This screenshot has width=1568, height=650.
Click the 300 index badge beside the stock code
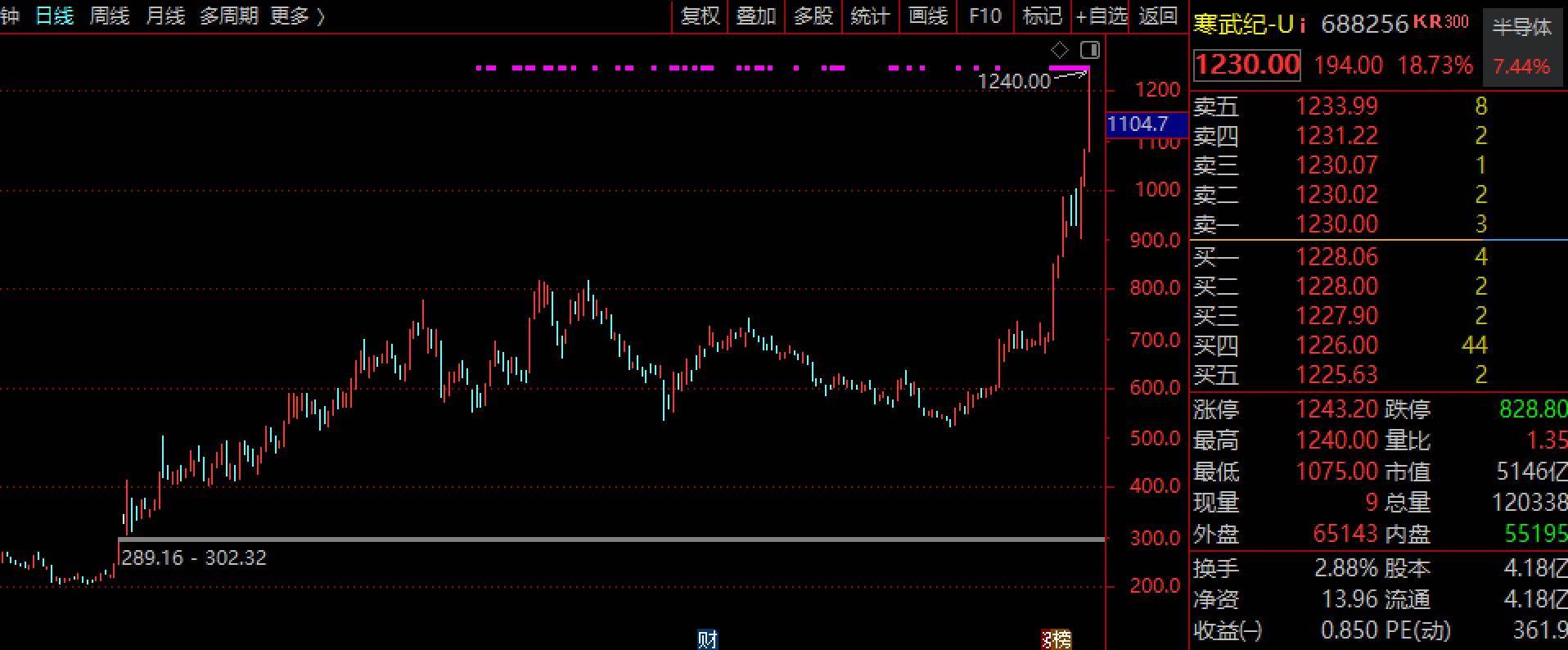(x=1457, y=22)
